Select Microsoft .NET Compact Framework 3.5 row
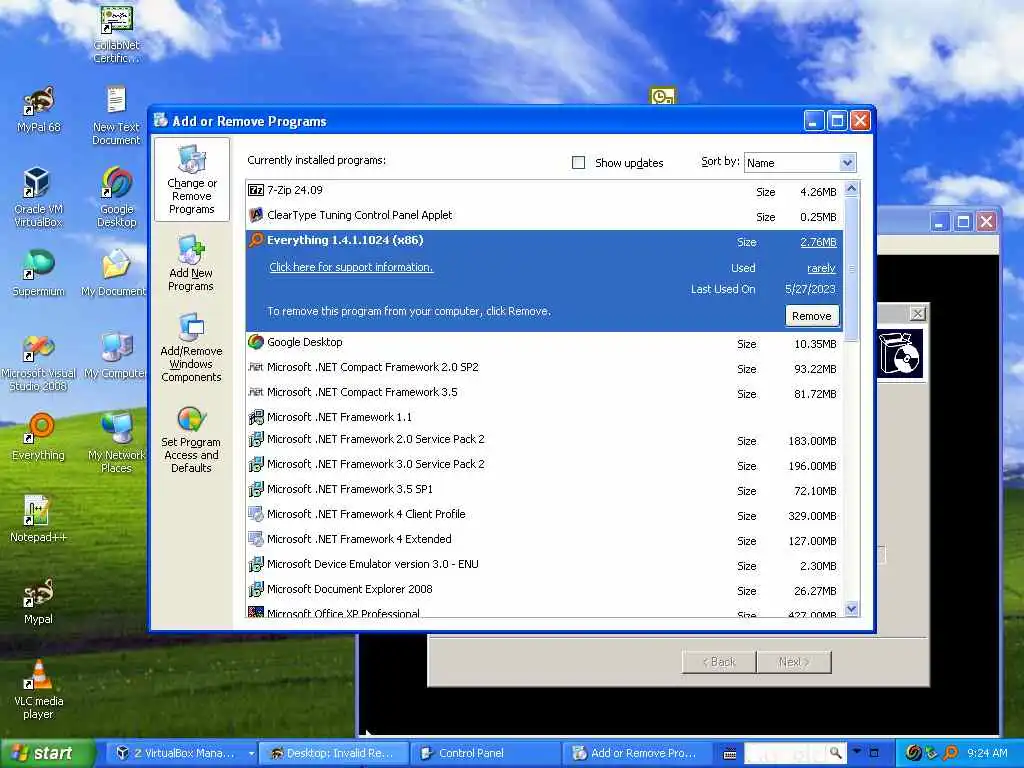 pyautogui.click(x=544, y=392)
